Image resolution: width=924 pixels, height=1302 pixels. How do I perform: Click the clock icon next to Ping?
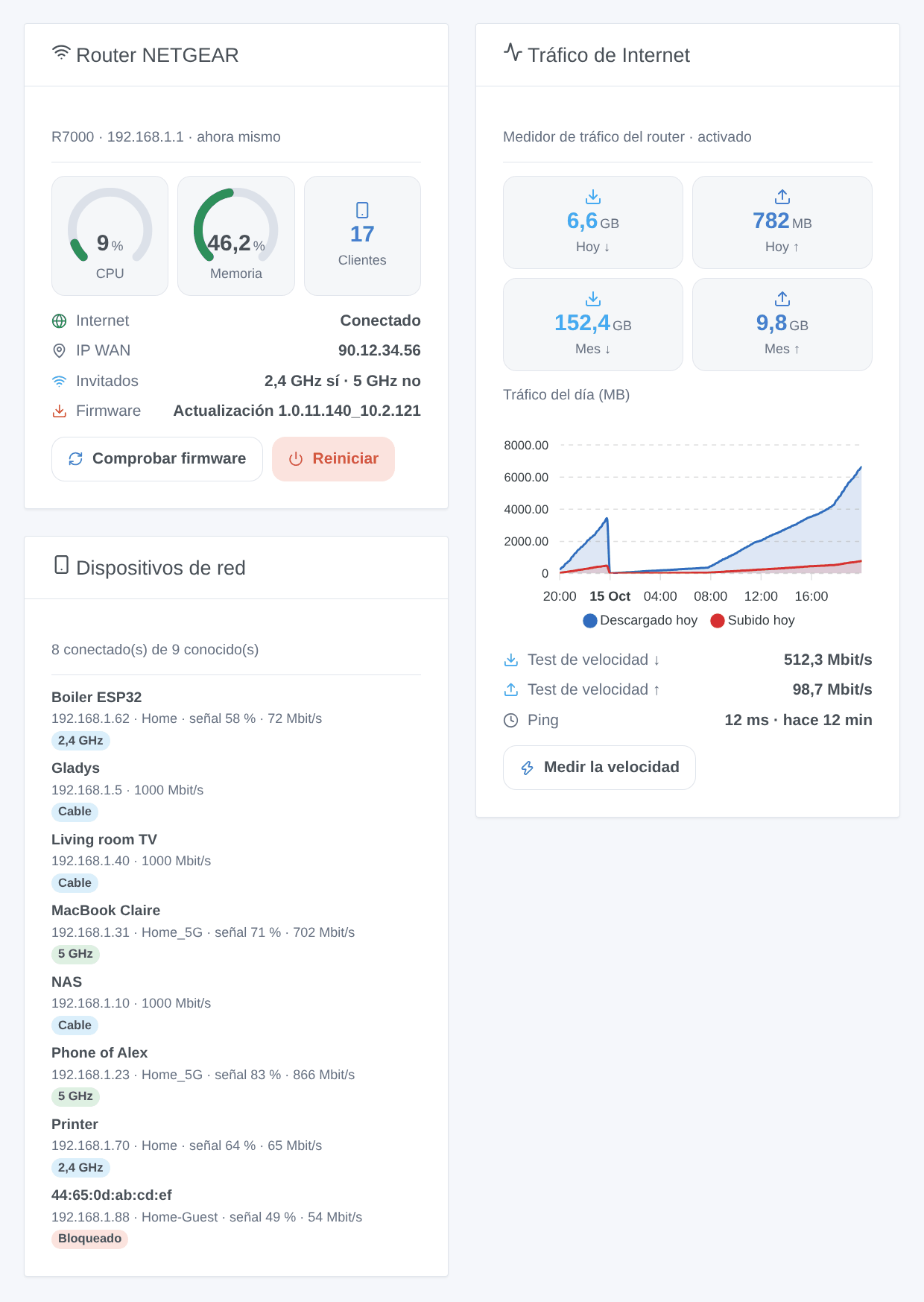tap(510, 721)
